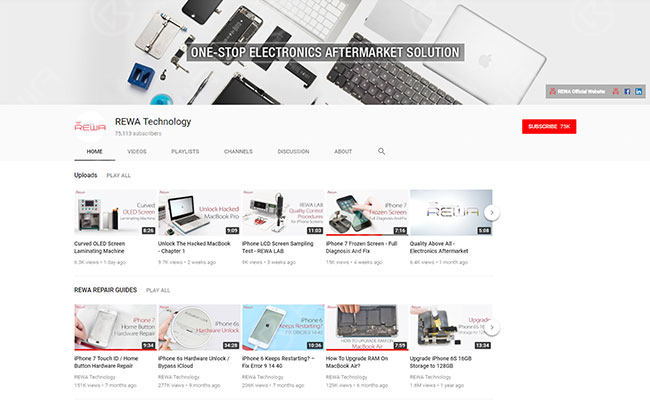Click REWA Technology under iPhone 6s Hardware Unlock video
The width and height of the screenshot is (650, 408).
(x=179, y=377)
